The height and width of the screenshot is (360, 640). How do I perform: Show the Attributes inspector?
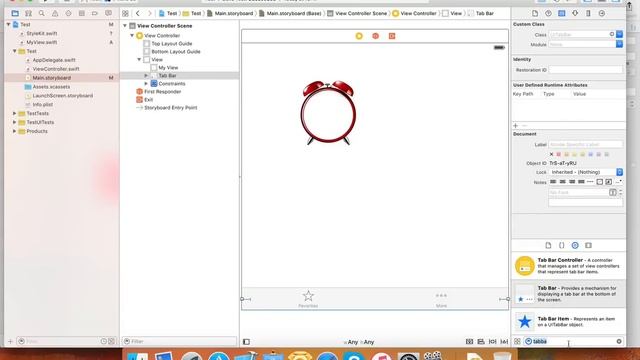coord(575,13)
